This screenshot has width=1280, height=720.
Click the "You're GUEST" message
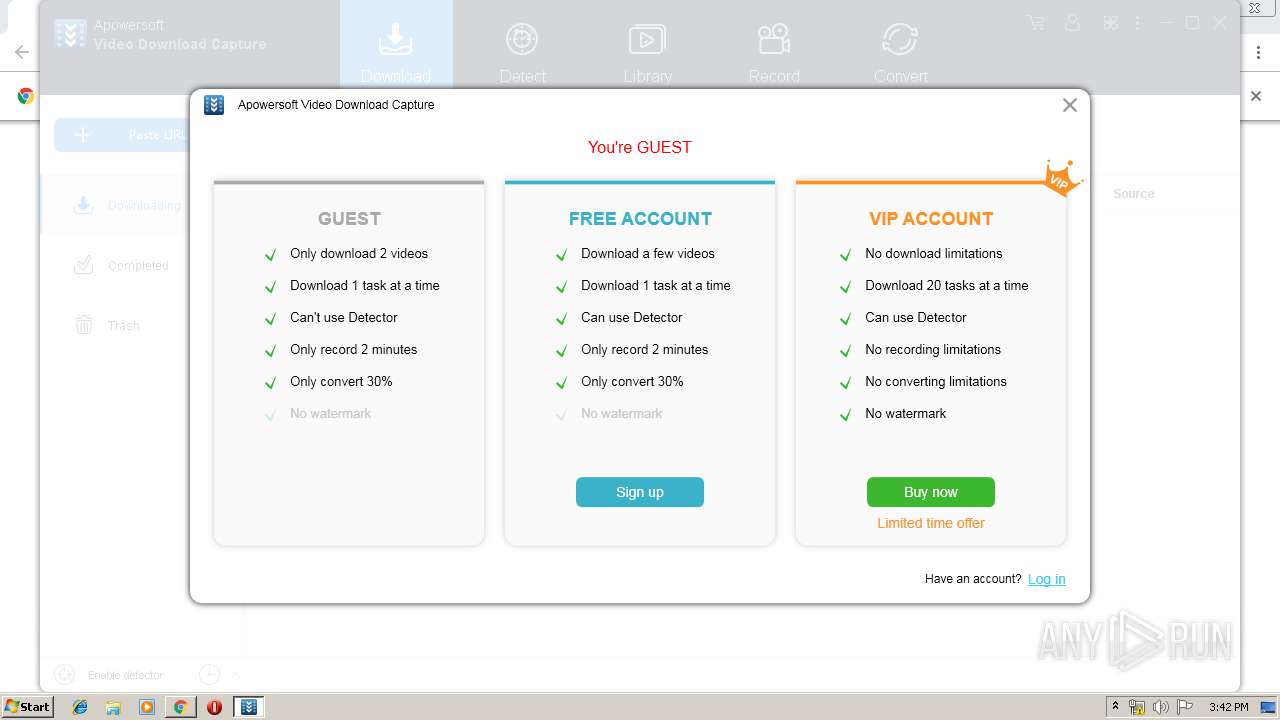640,147
